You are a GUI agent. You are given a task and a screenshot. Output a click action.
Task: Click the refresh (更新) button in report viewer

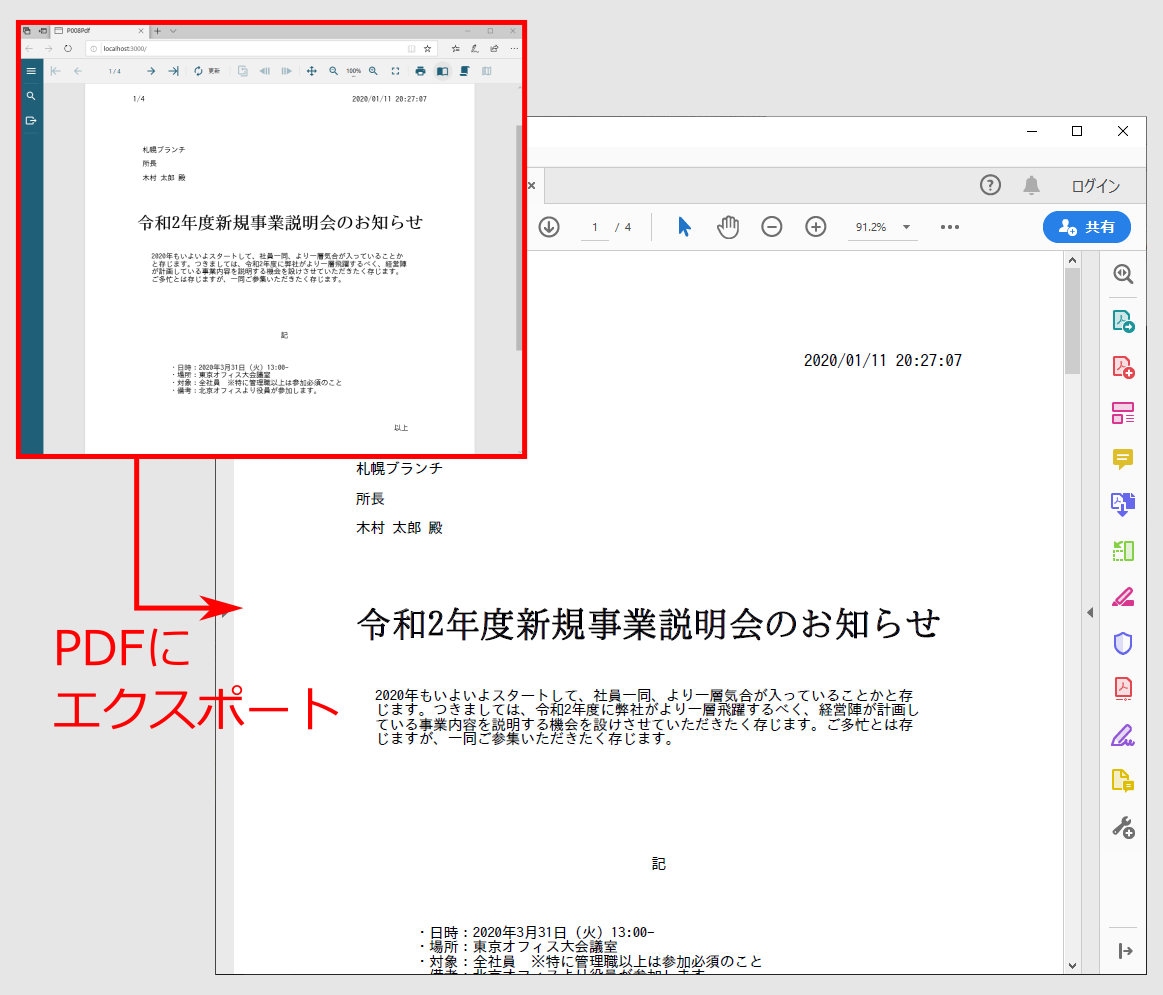207,71
